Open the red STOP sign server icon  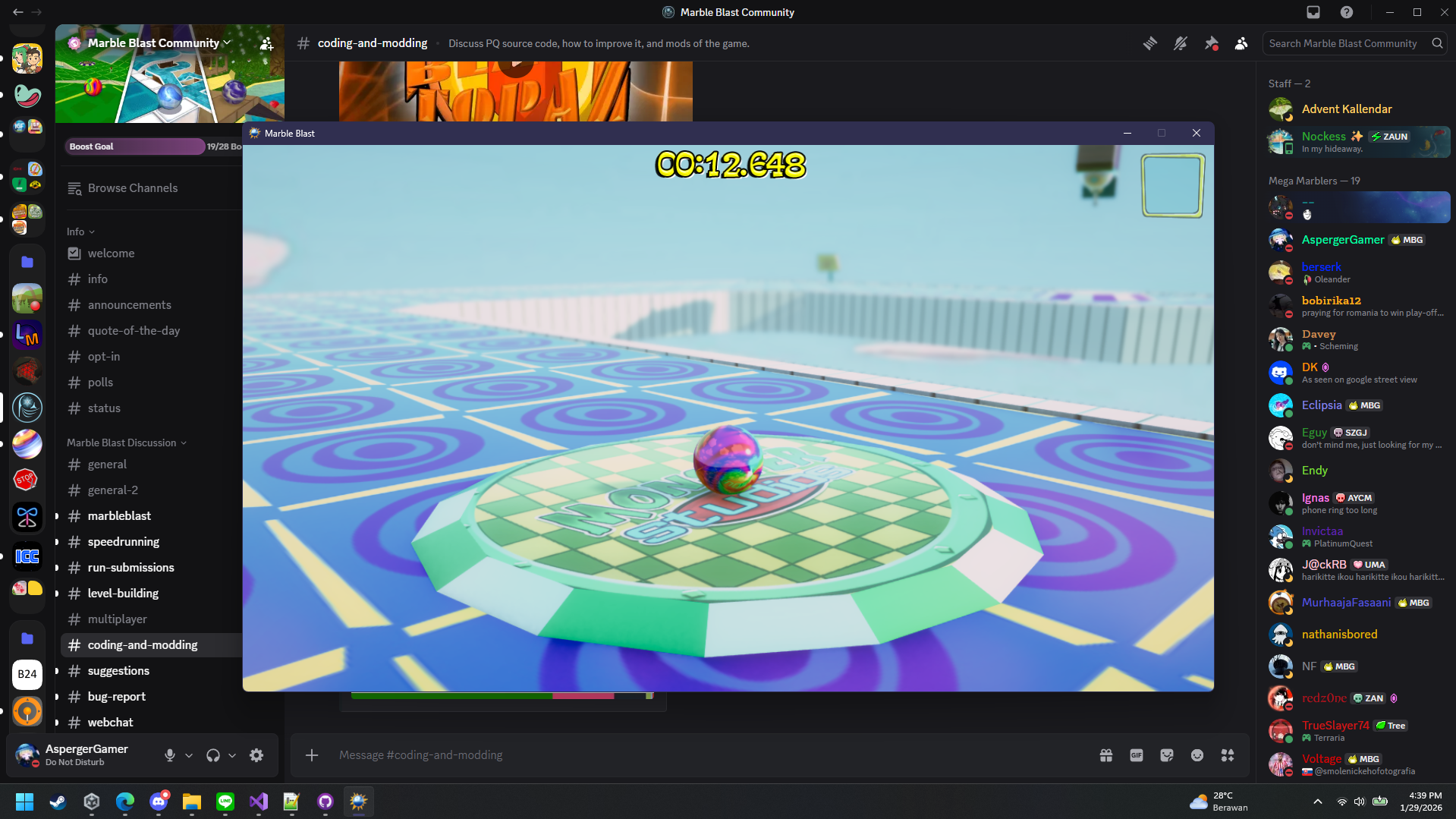tap(26, 480)
